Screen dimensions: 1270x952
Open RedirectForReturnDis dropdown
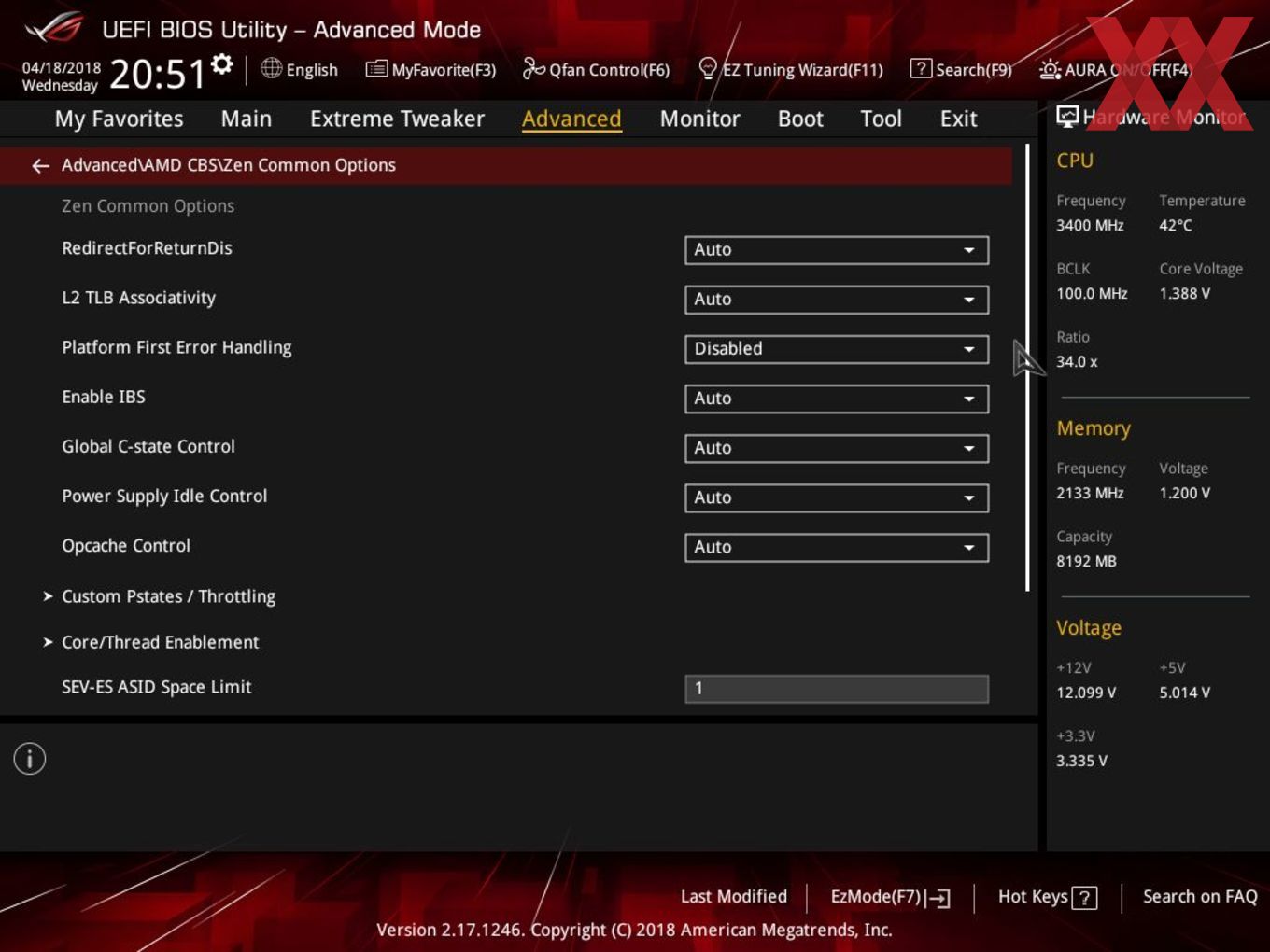pos(837,250)
